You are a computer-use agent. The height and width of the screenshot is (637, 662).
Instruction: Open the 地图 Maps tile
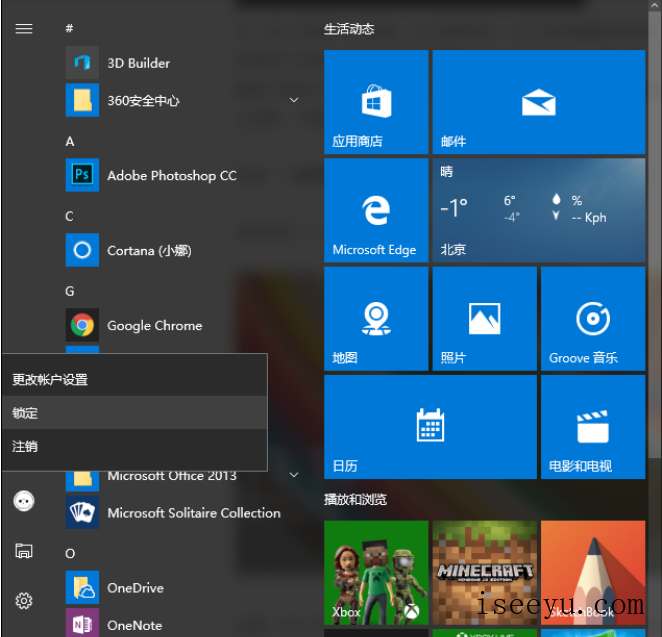[376, 319]
